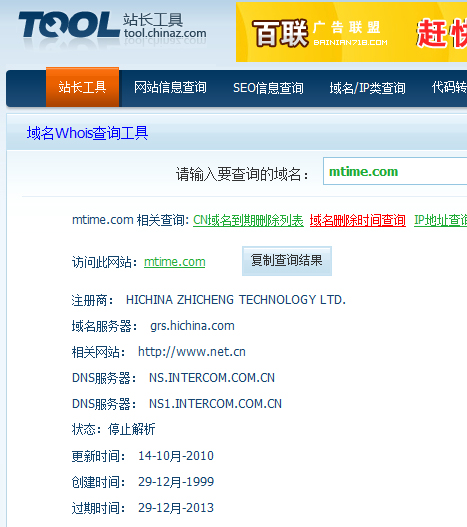Click the 域名Whois查询工具 heading link
This screenshot has width=467, height=527.
click(87, 133)
